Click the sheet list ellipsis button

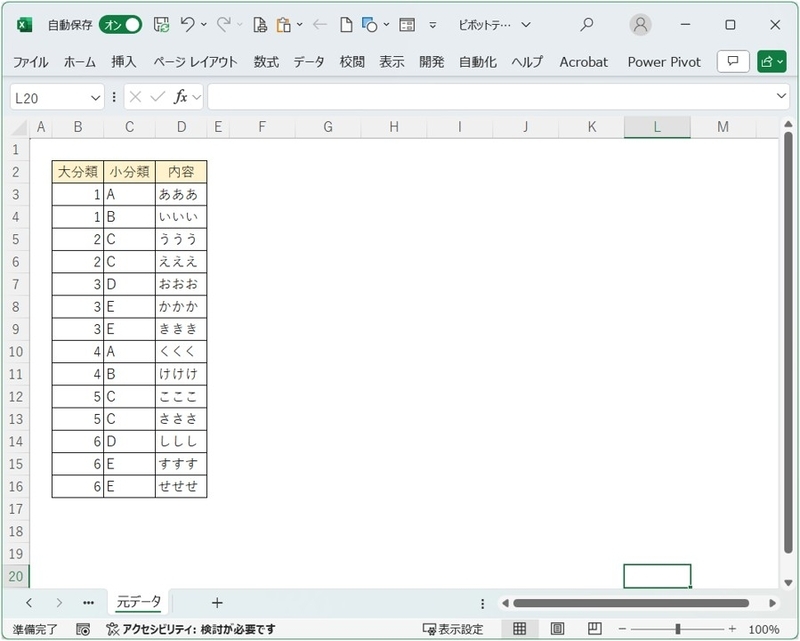click(88, 603)
